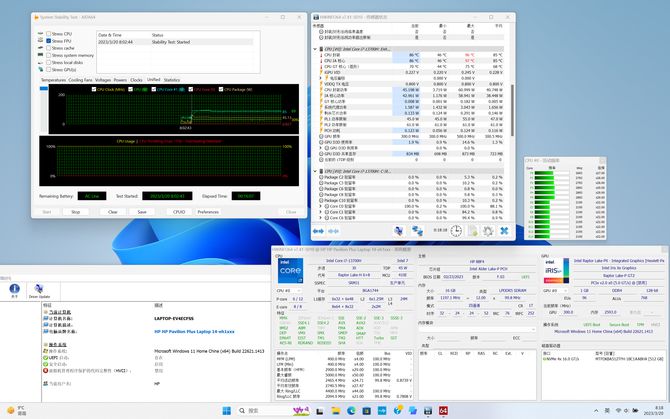
Task: Open Preferences in the stability test window
Action: tap(208, 212)
